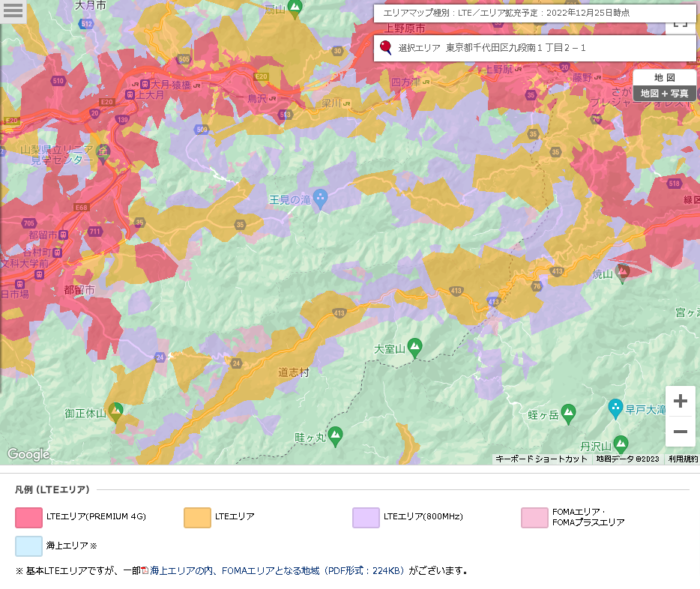
Task: Select the 畦ヶ丸 mountain marker
Action: [335, 437]
